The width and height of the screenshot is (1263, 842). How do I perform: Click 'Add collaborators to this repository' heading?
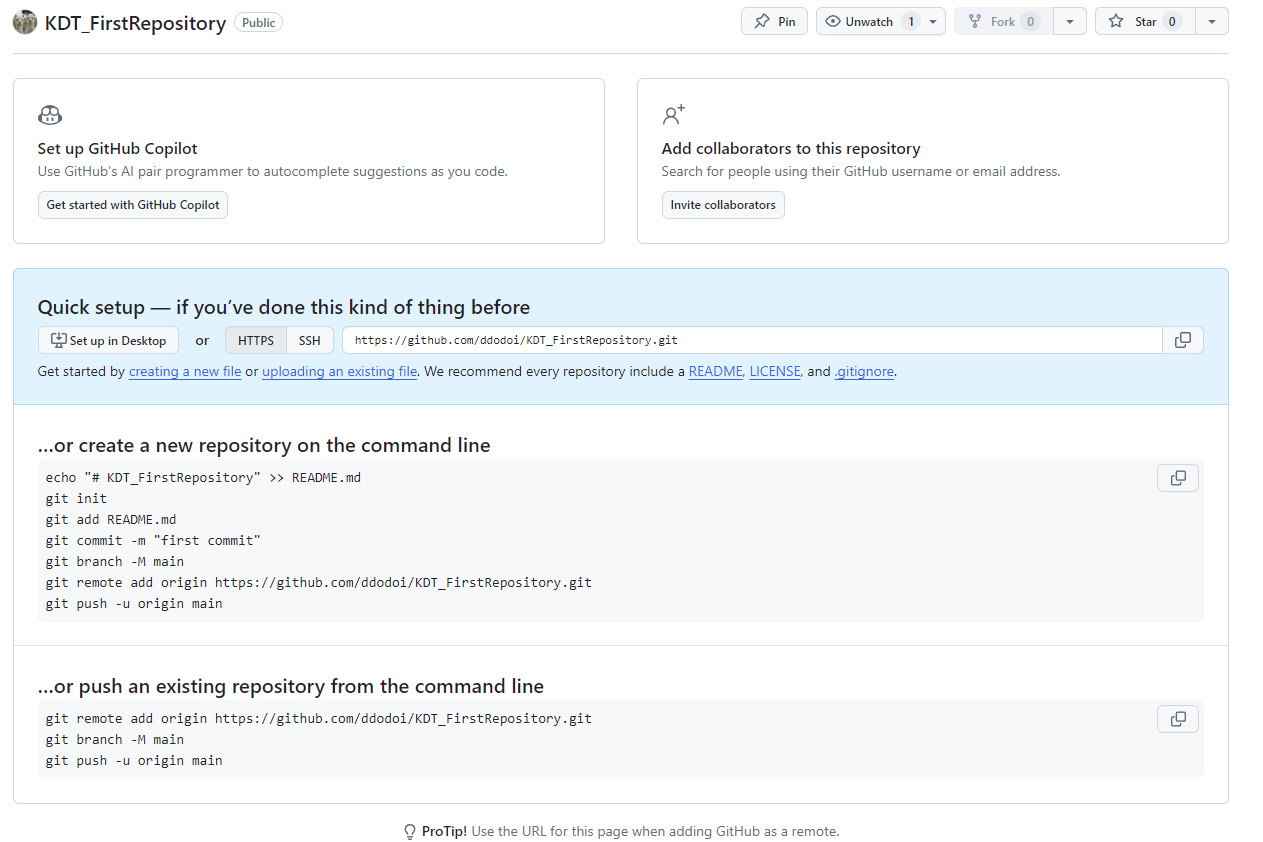pyautogui.click(x=791, y=148)
